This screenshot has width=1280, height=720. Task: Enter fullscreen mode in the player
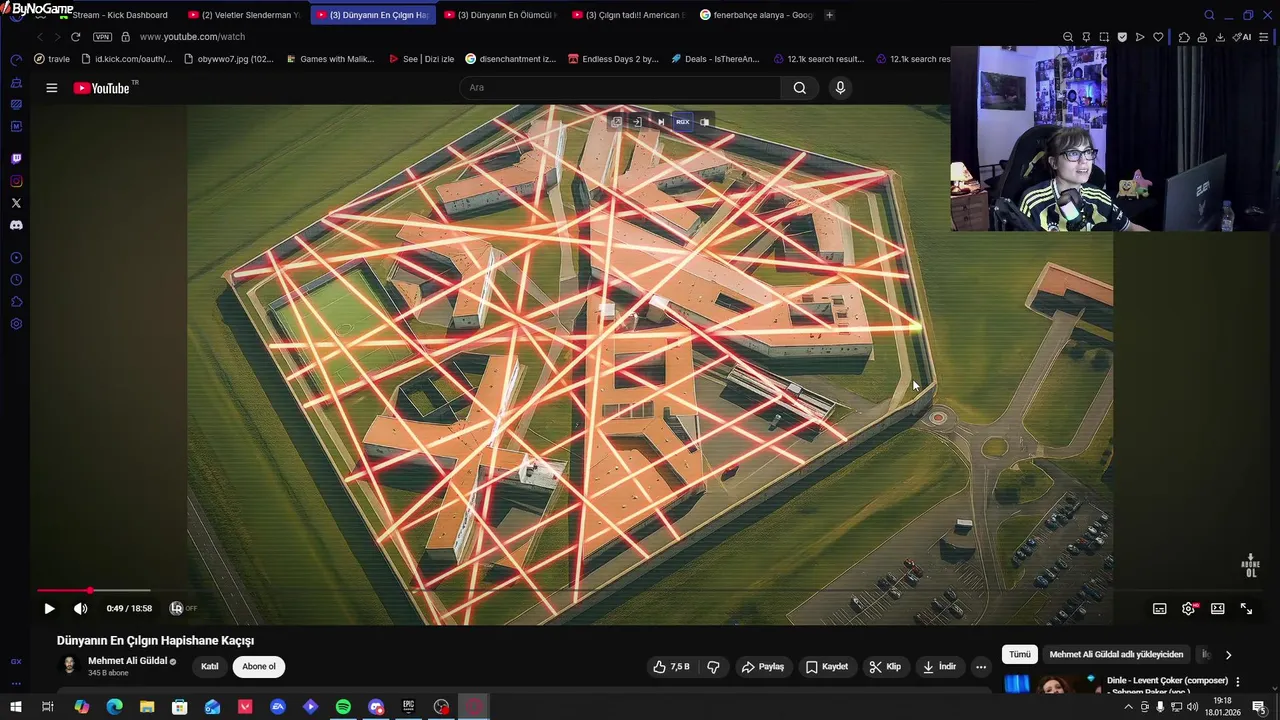click(1247, 608)
